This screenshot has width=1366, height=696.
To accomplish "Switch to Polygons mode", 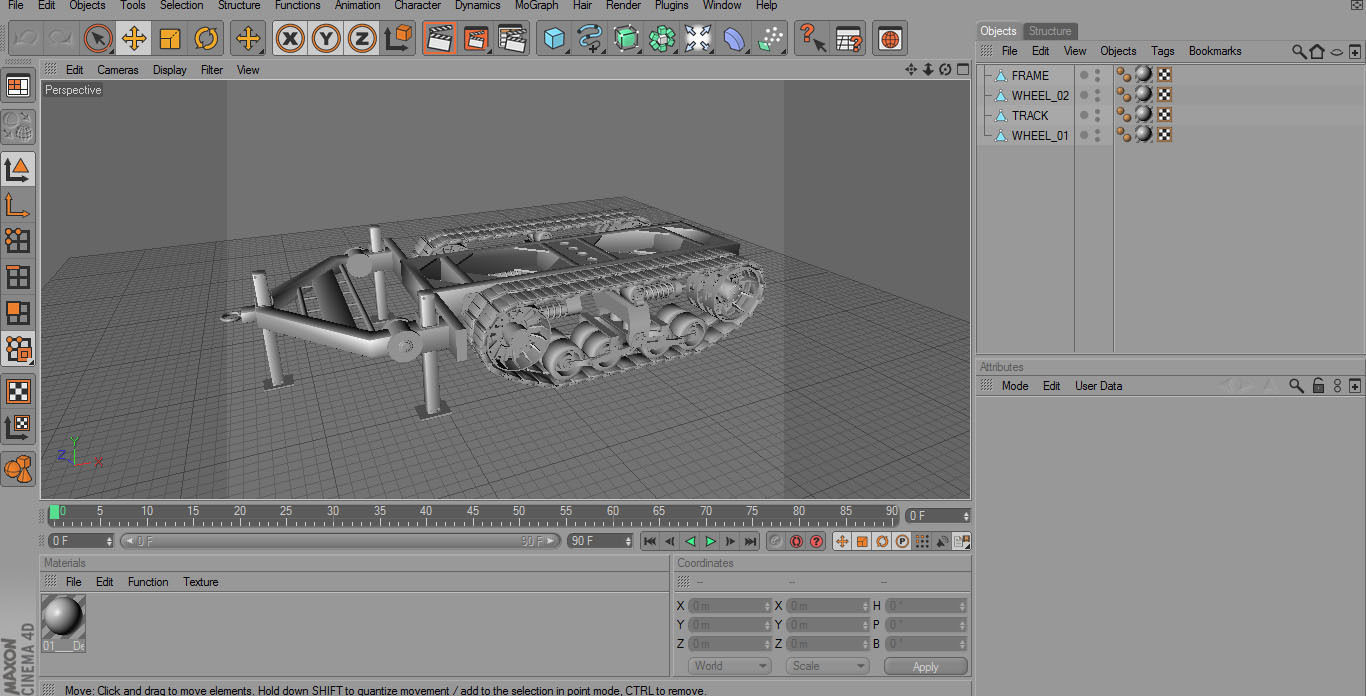I will coord(18,313).
